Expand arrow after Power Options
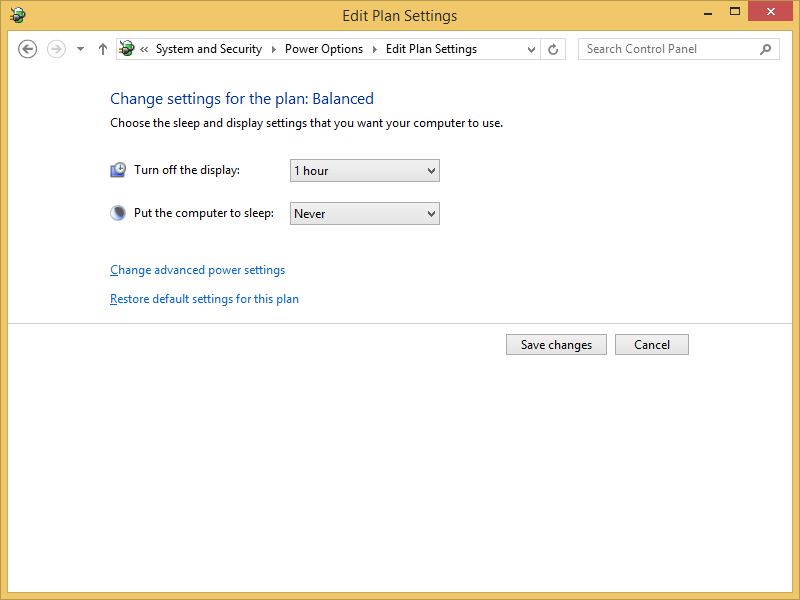 tap(374, 49)
